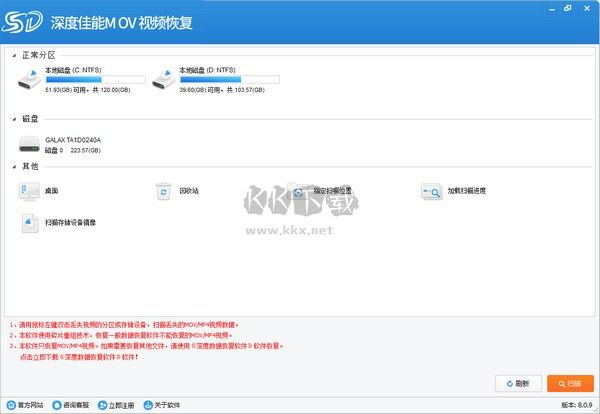This screenshot has width=600, height=414.
Task: Click the 刷新 refresh button
Action: [x=518, y=383]
